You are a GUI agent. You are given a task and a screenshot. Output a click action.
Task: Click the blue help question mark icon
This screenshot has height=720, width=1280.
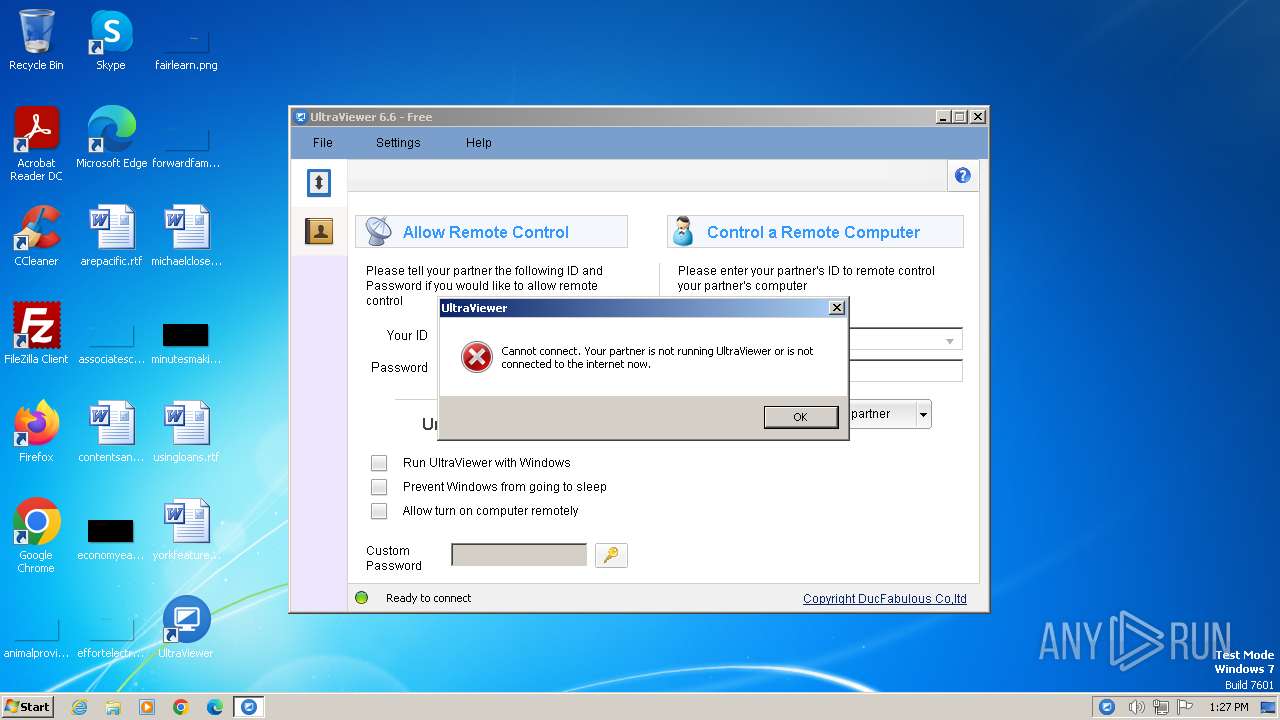coord(963,176)
